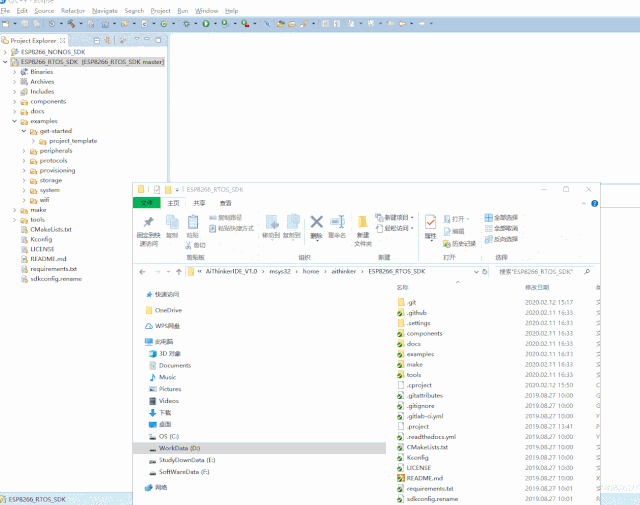The image size is (640, 505).
Task: Click the Delete X icon in ribbon
Action: coord(316,222)
